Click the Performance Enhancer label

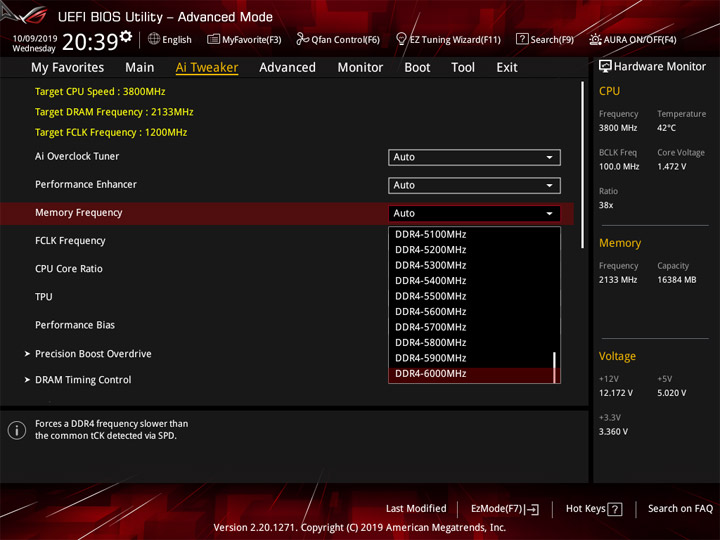(86, 185)
